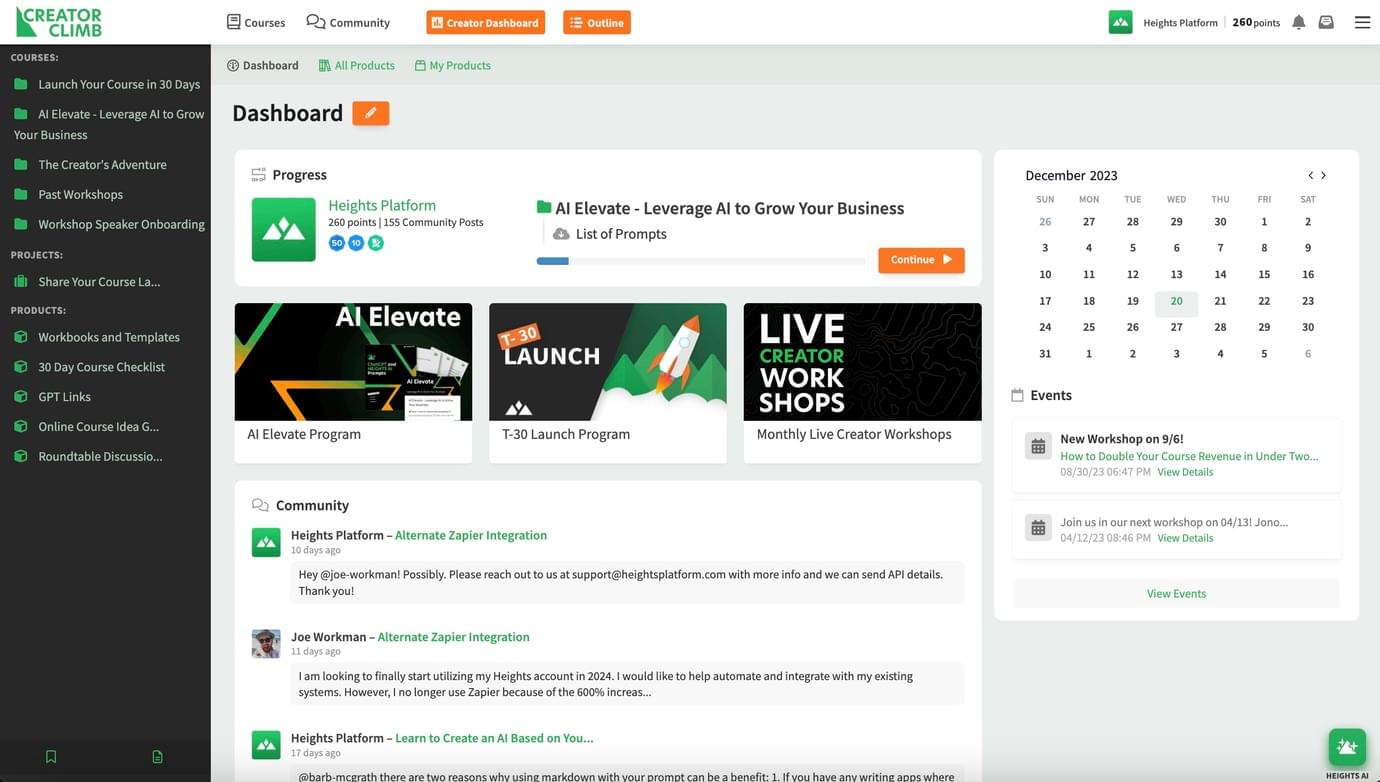
Task: Open the T-30 Launch Program thumbnail
Action: pyautogui.click(x=607, y=362)
